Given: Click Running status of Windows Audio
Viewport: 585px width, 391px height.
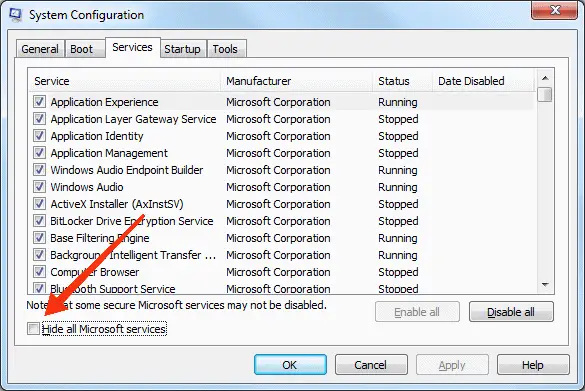Looking at the screenshot, I should 398,187.
